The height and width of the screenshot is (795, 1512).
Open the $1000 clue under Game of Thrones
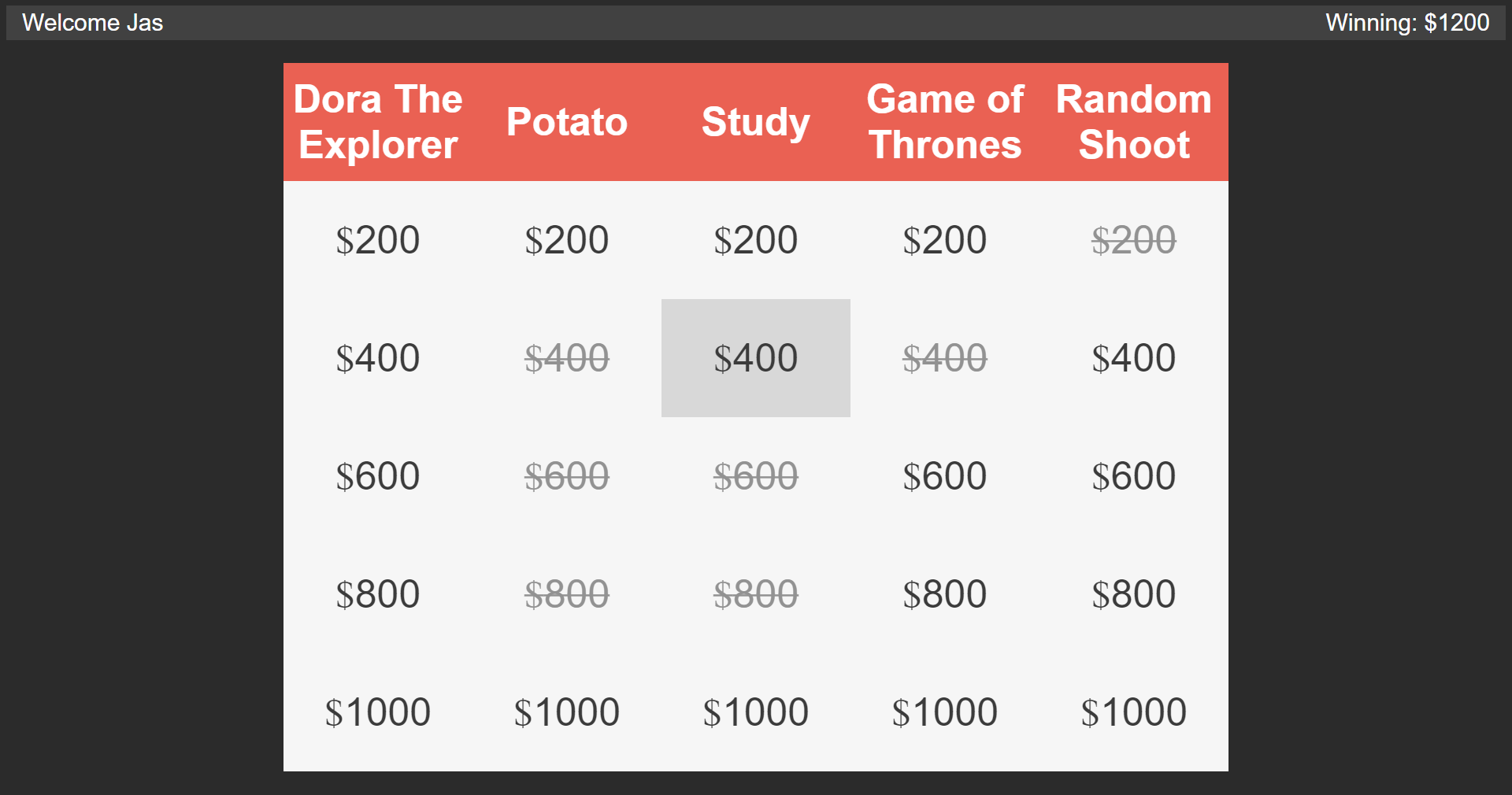944,712
